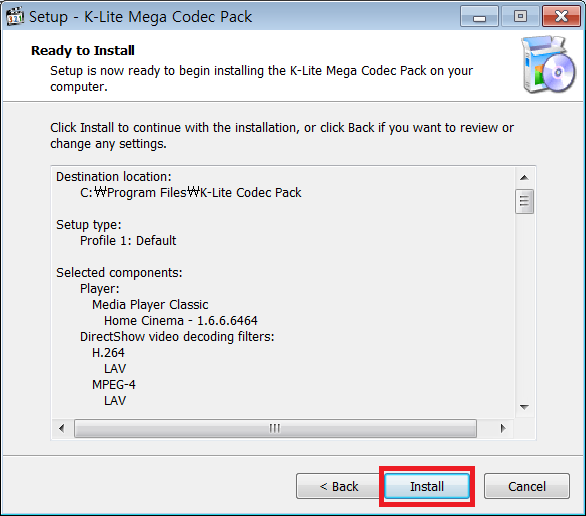Minimize the setup window
The height and width of the screenshot is (516, 586).
pyautogui.click(x=479, y=16)
